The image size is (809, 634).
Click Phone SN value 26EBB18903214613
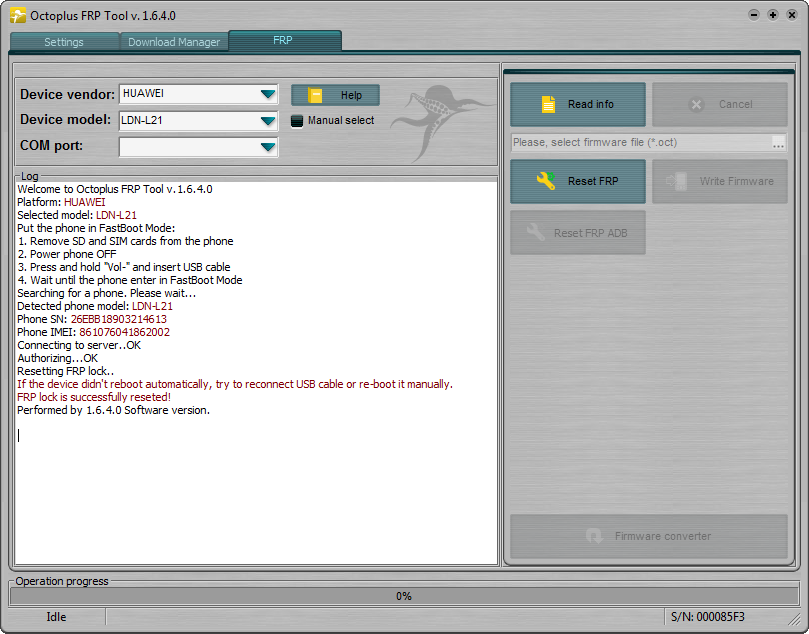tap(119, 319)
